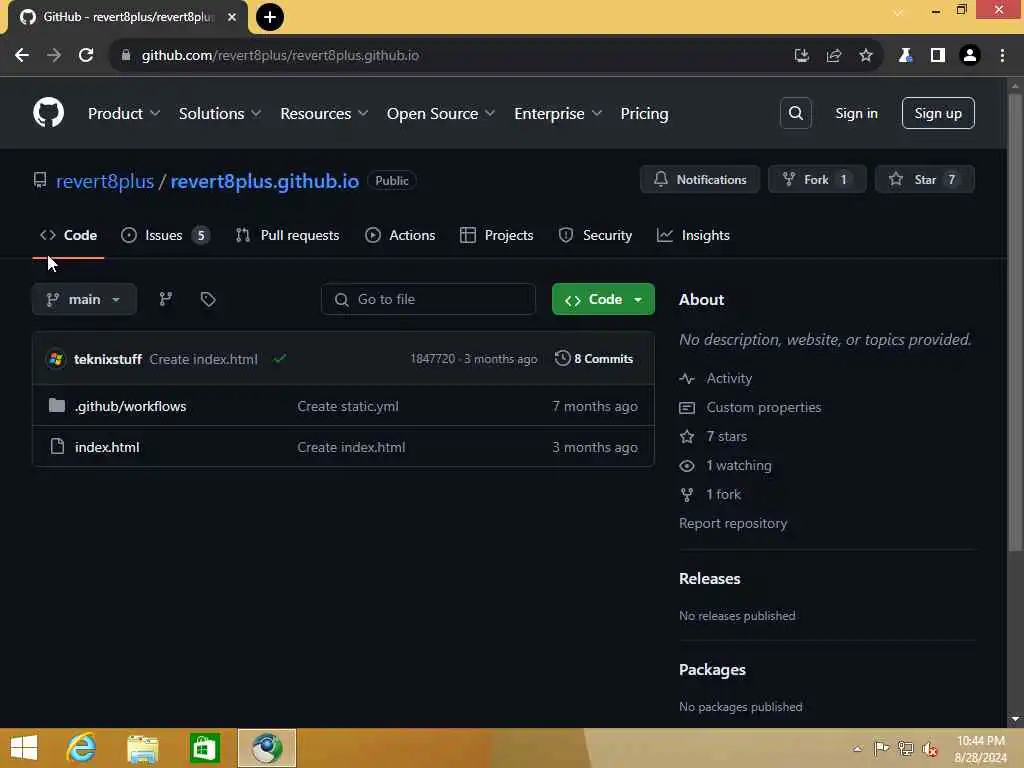Open the Chrome three-dot menu

(x=1002, y=56)
